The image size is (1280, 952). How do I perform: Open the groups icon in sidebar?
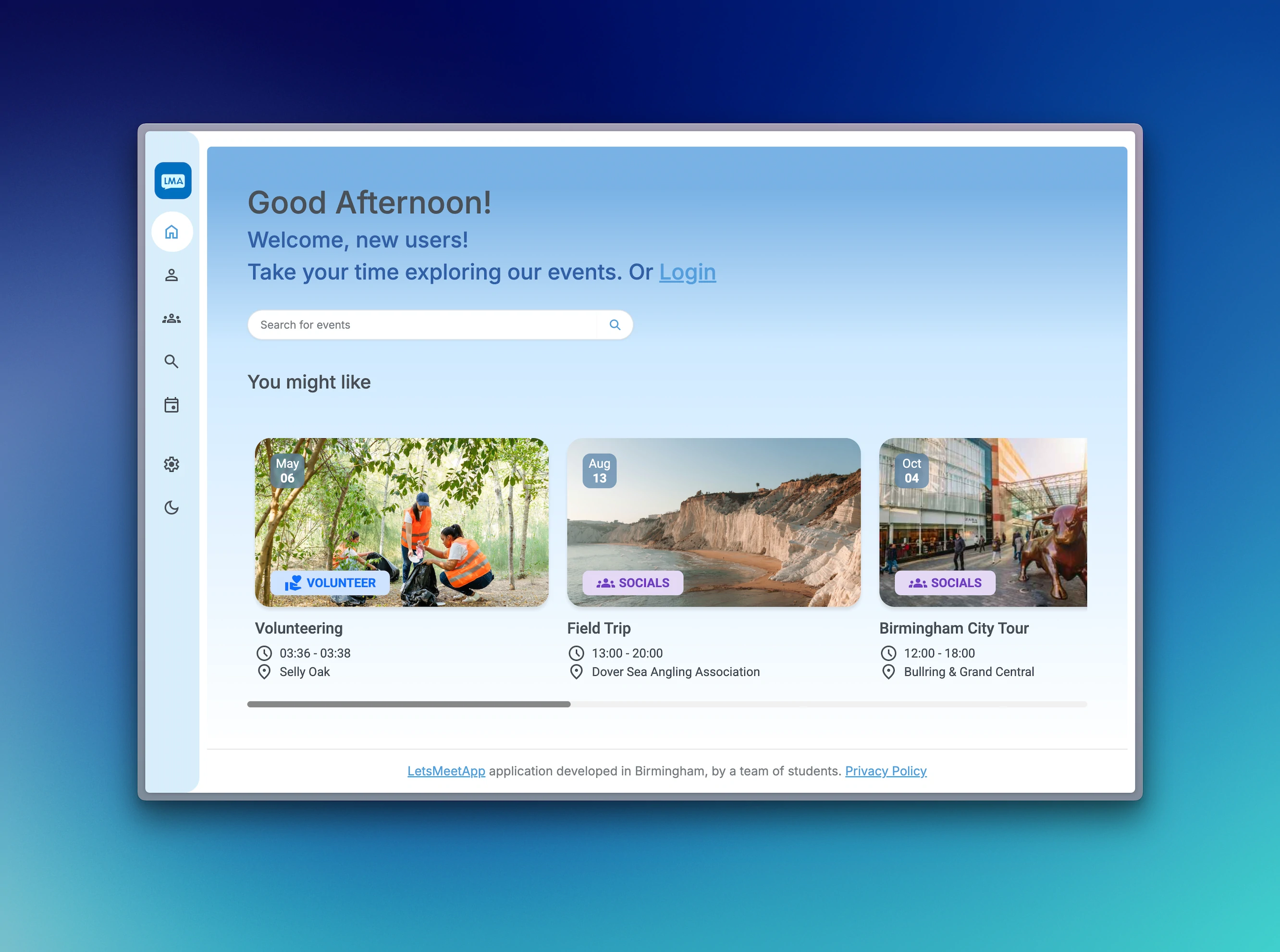pyautogui.click(x=172, y=319)
